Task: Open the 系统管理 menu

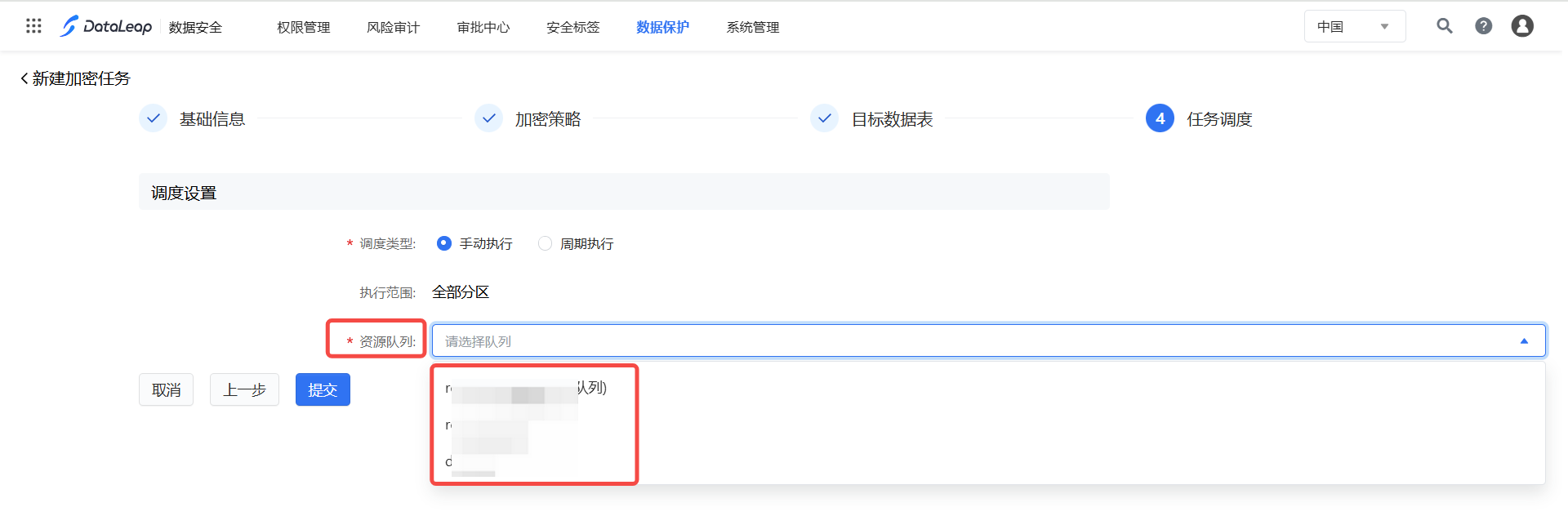Action: pyautogui.click(x=753, y=27)
